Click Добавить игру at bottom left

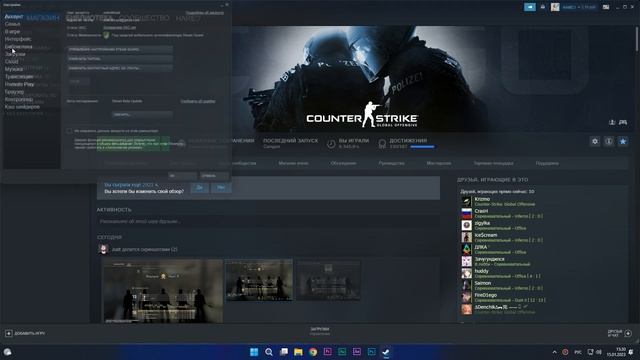tap(30, 333)
